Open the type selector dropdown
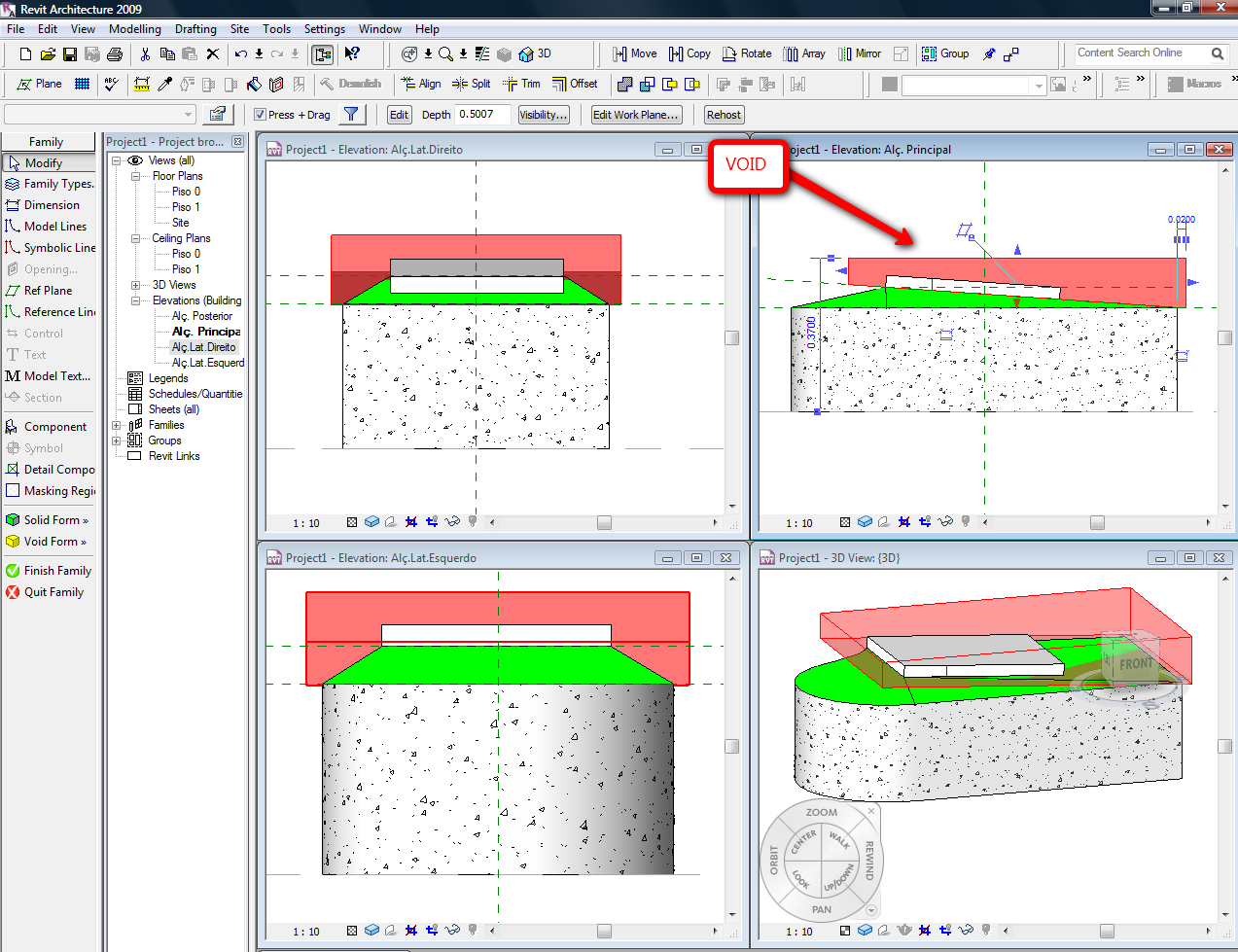 tap(100, 115)
